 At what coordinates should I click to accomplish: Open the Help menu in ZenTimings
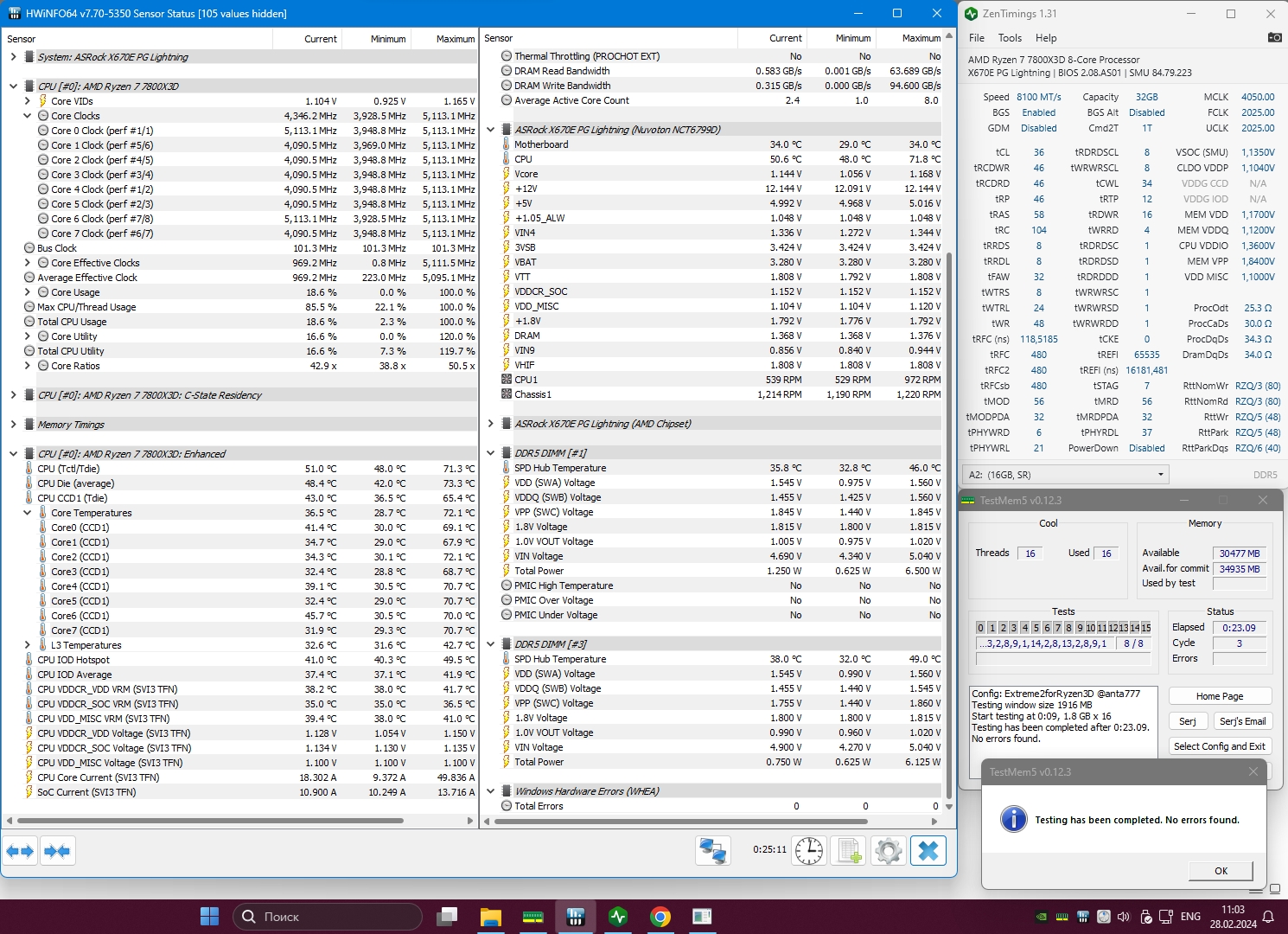(1046, 38)
